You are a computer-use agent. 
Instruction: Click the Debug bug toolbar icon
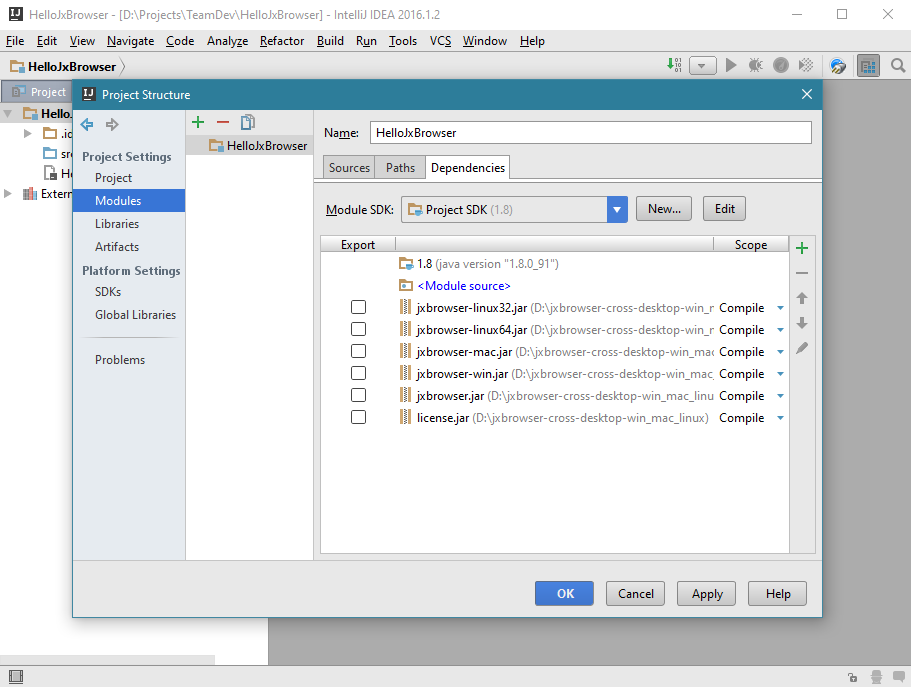[755, 65]
